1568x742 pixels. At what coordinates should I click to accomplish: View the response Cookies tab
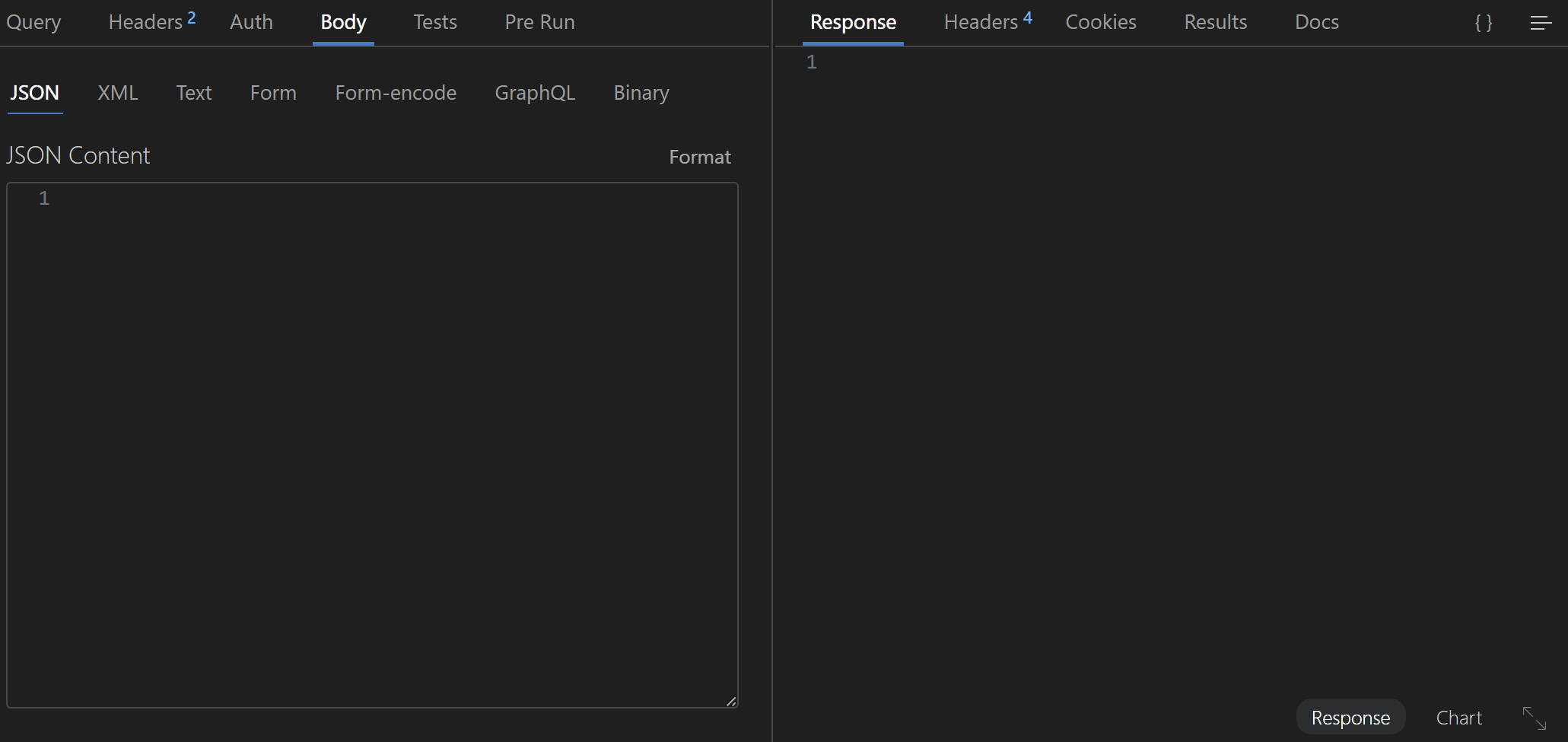click(1101, 22)
